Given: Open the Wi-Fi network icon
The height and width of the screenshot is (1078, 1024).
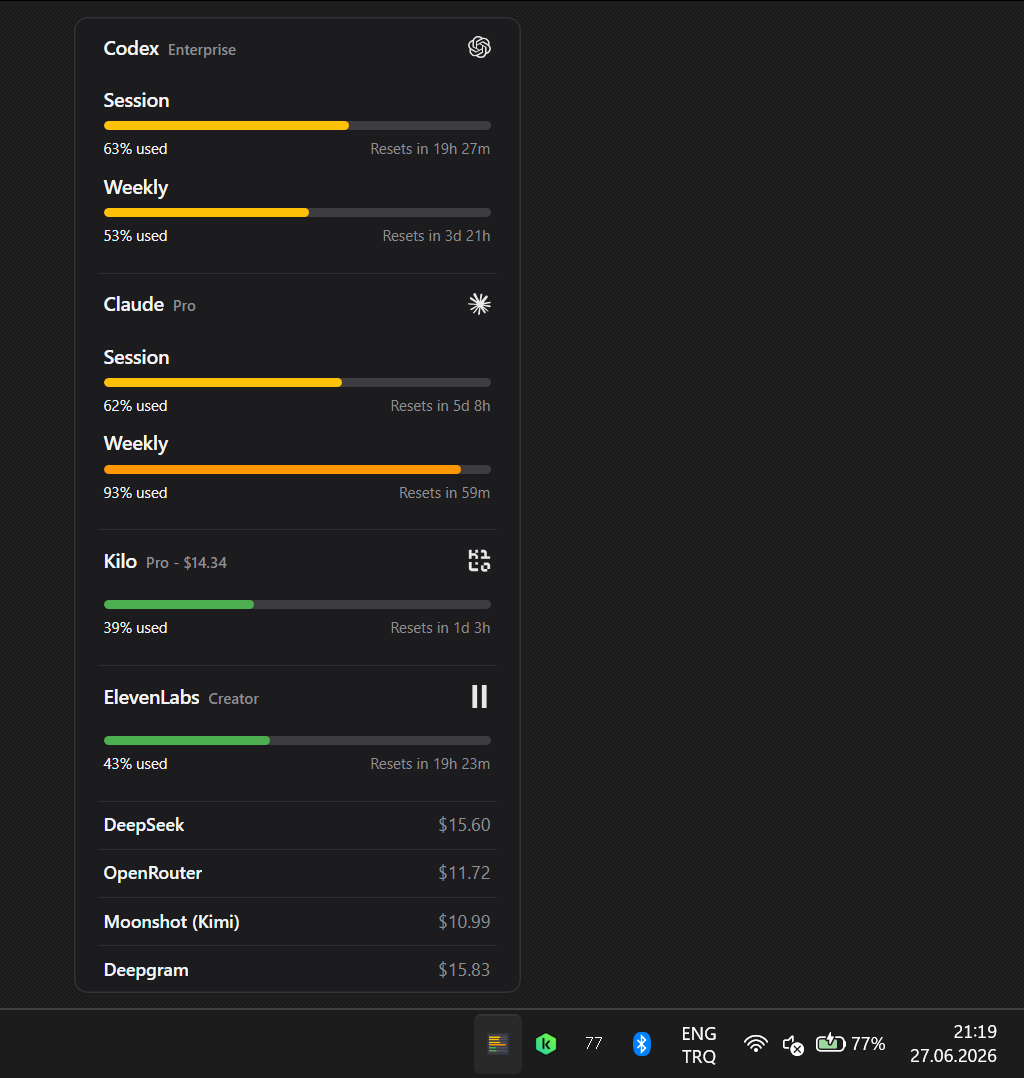Looking at the screenshot, I should 756,1044.
